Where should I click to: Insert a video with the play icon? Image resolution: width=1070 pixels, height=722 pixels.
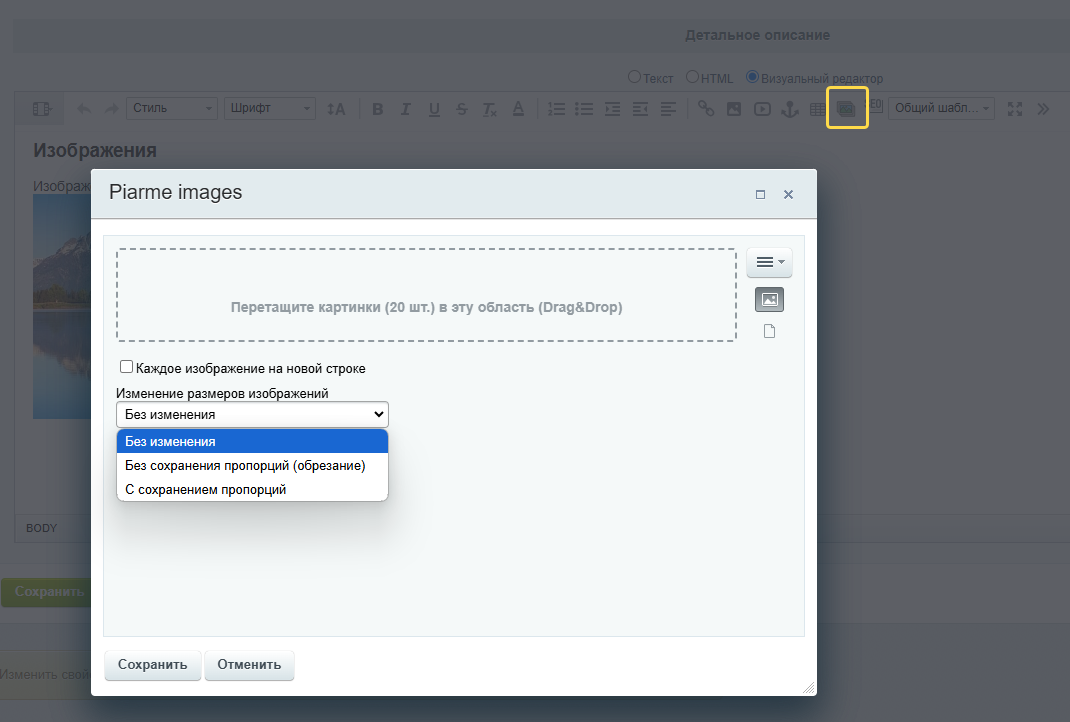tap(762, 109)
